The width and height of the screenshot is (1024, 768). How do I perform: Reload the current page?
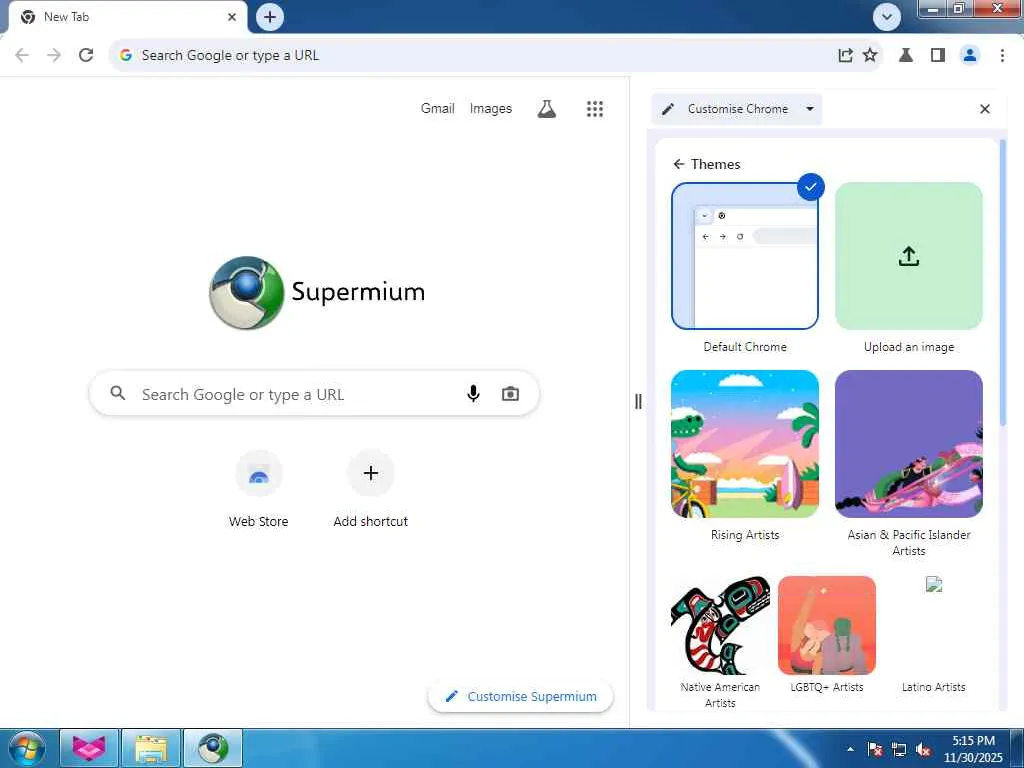coord(86,56)
